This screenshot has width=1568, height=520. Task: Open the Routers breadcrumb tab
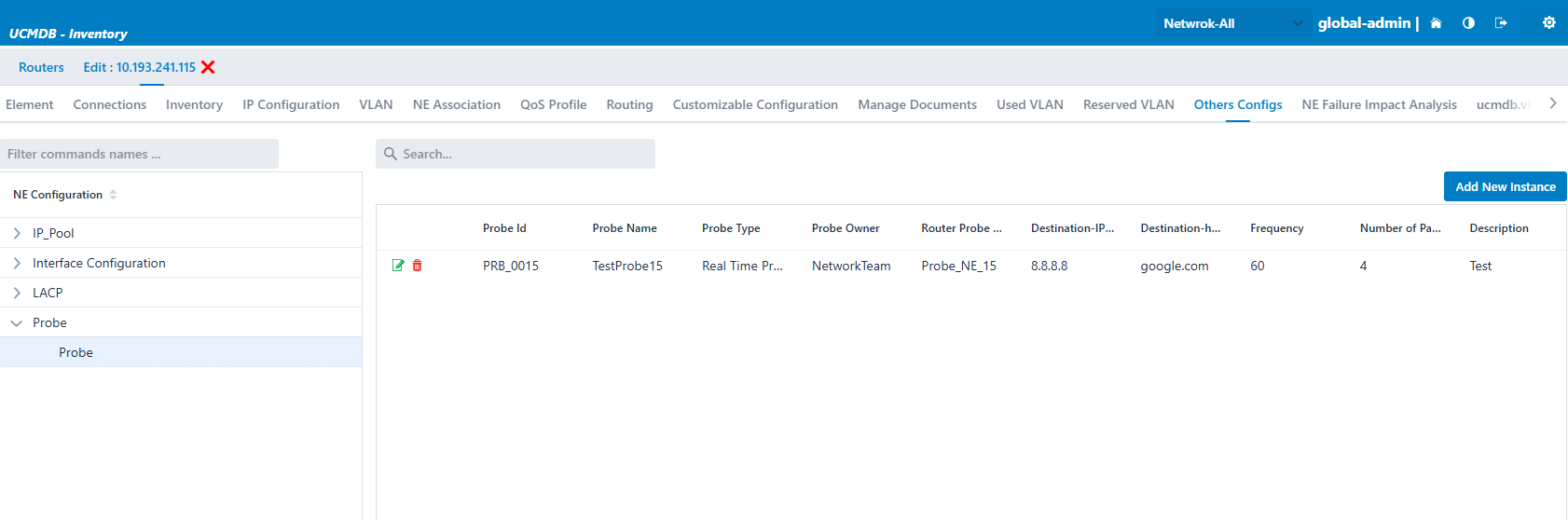41,67
